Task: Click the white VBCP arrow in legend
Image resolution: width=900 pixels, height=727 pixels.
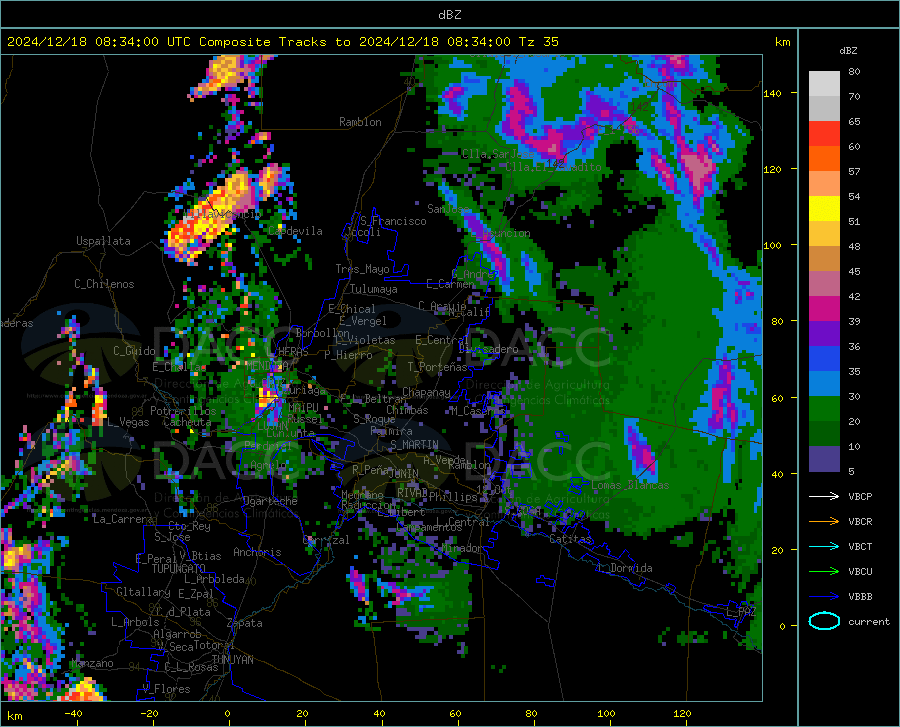Action: (824, 496)
